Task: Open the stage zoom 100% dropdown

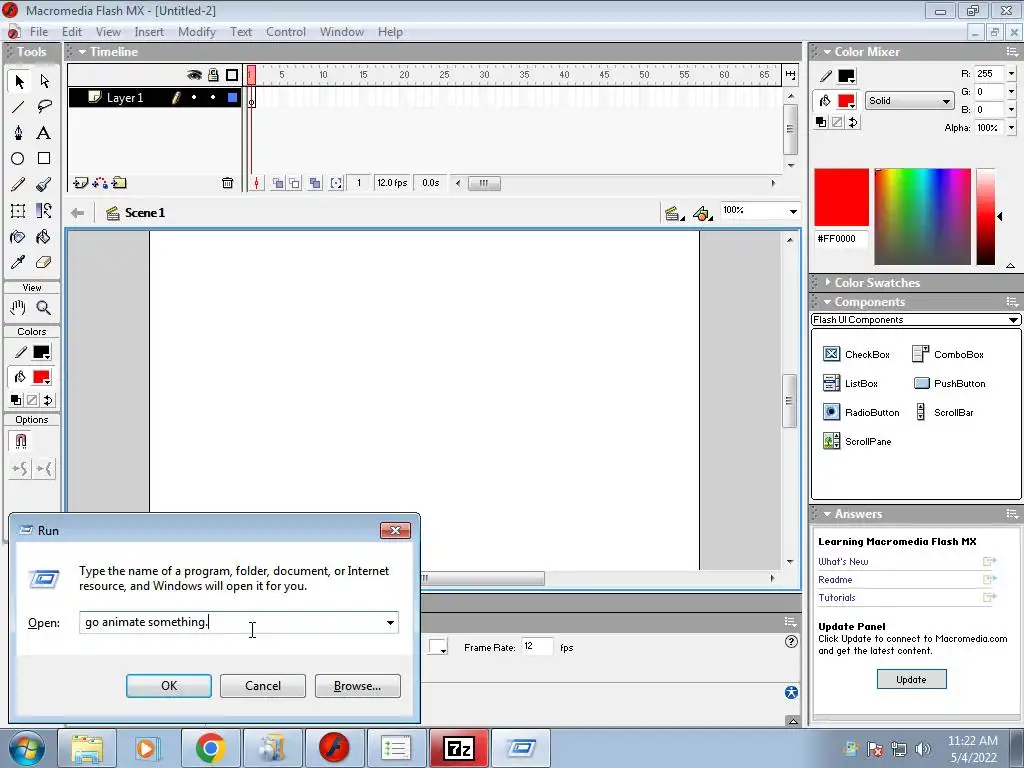Action: pos(793,211)
